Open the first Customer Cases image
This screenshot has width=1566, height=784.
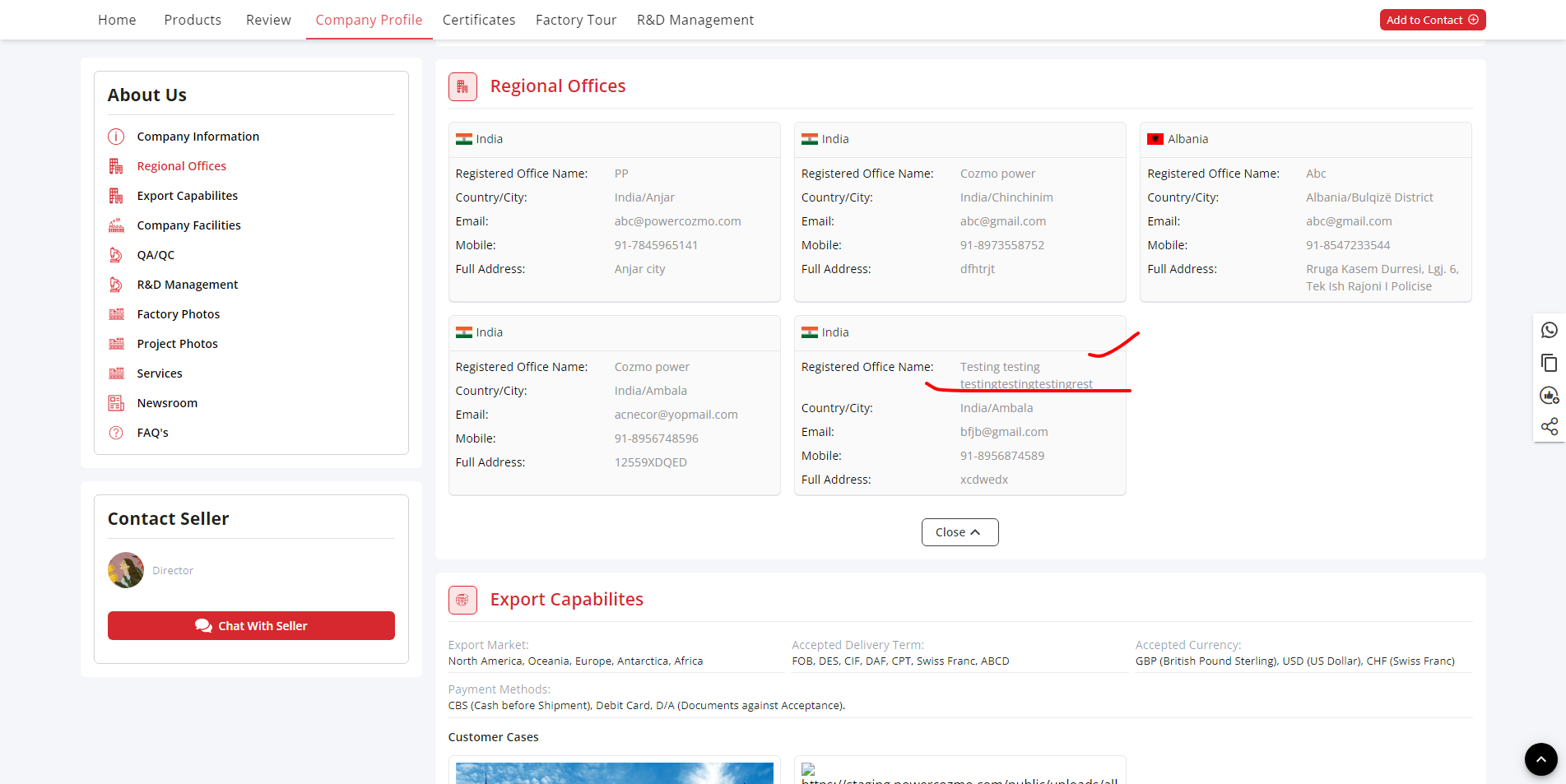coord(614,772)
